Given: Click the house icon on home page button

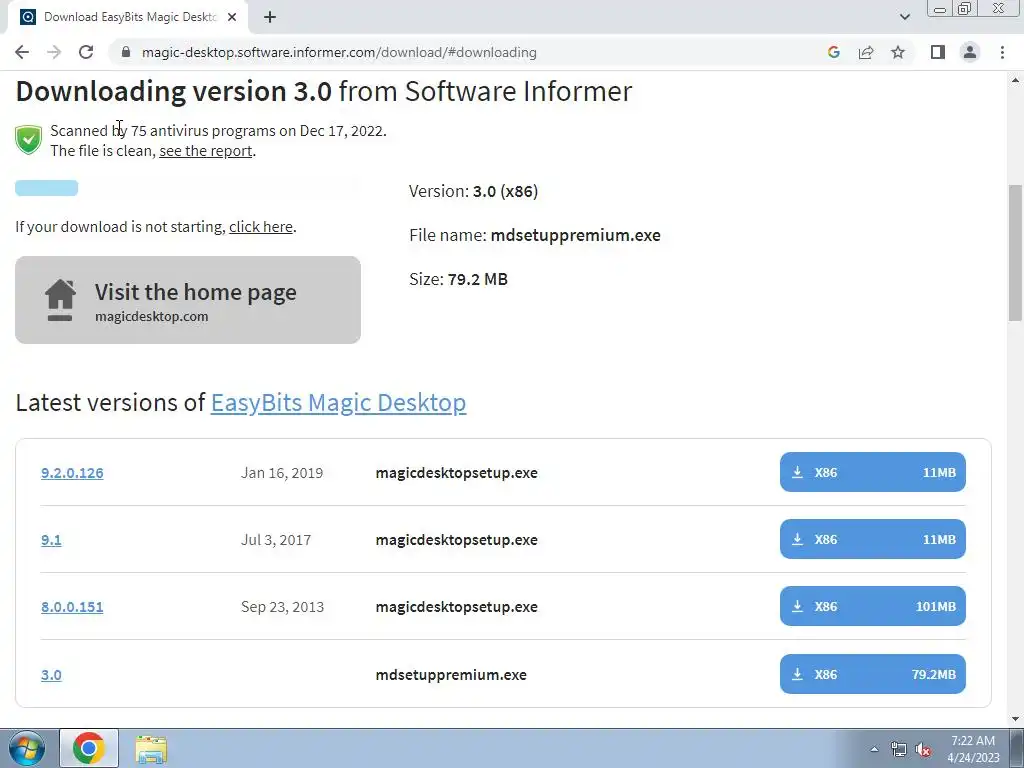Looking at the screenshot, I should pyautogui.click(x=60, y=300).
